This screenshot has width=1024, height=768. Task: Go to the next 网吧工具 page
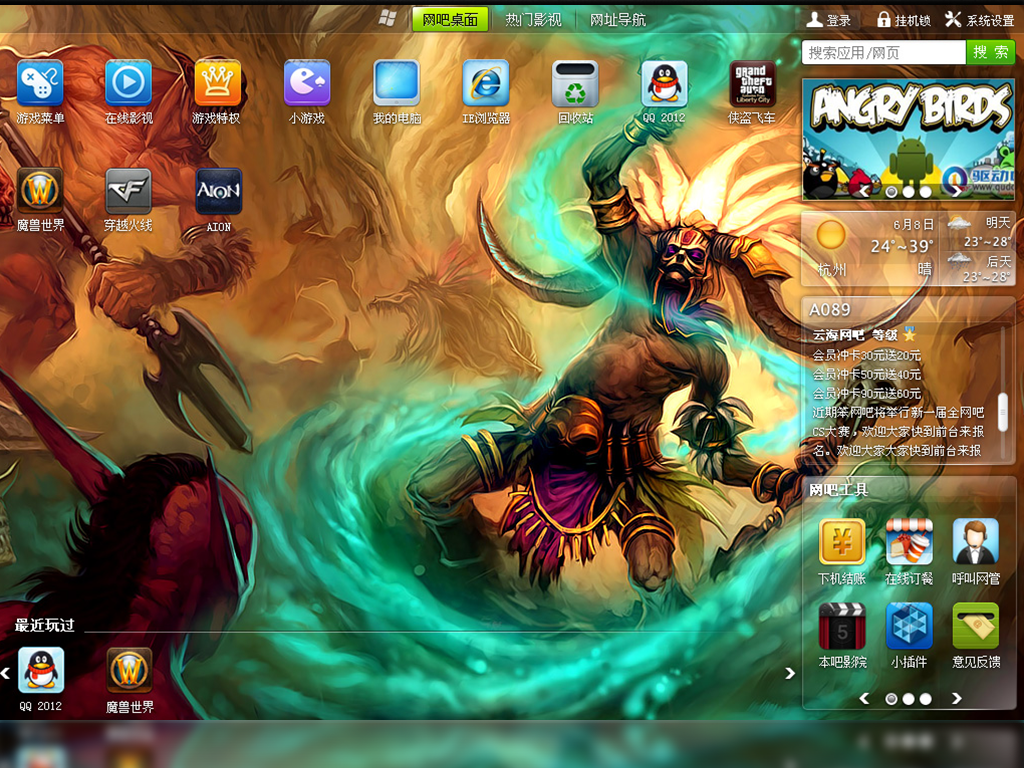(956, 699)
